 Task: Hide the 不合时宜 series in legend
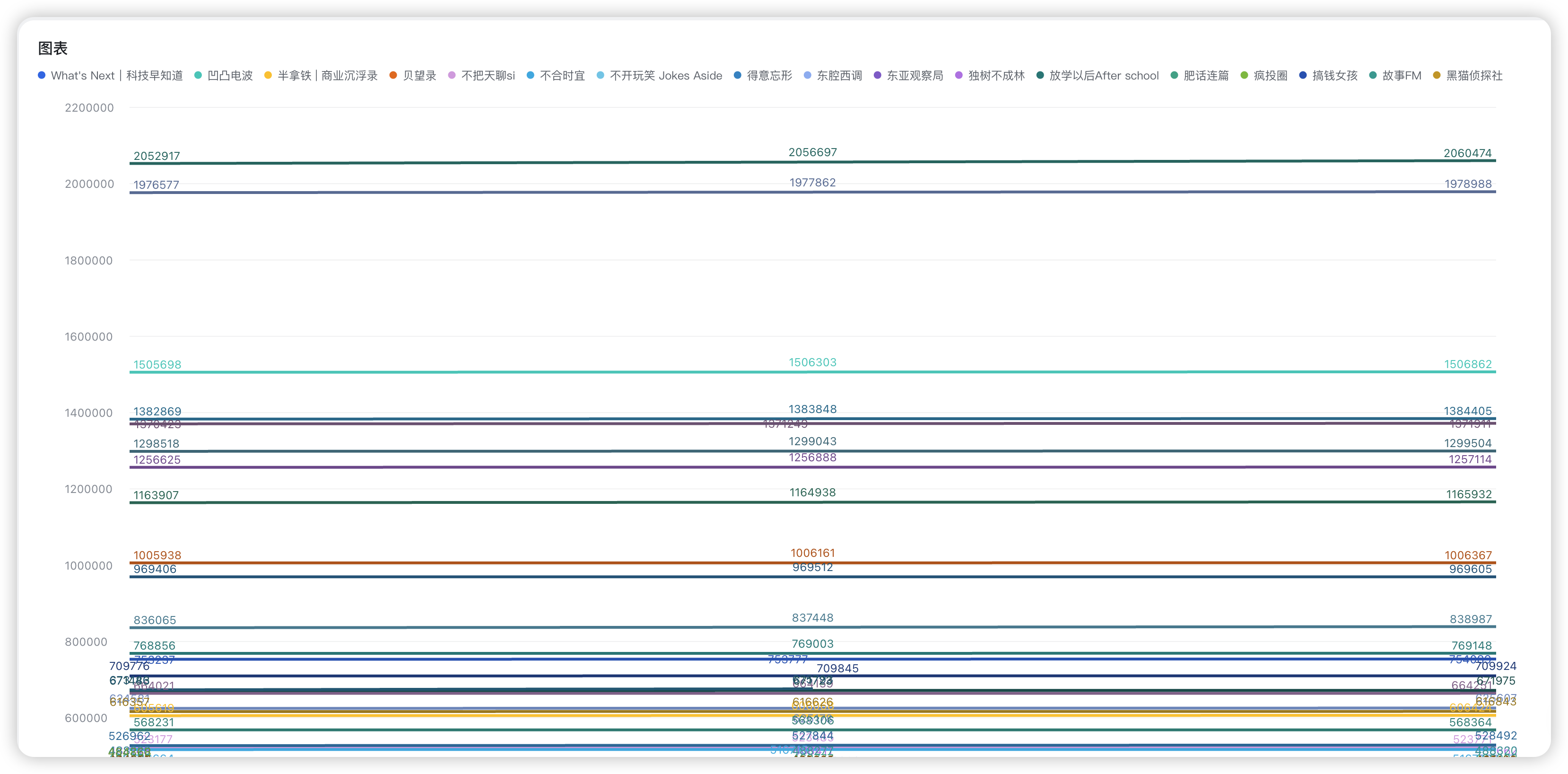562,76
